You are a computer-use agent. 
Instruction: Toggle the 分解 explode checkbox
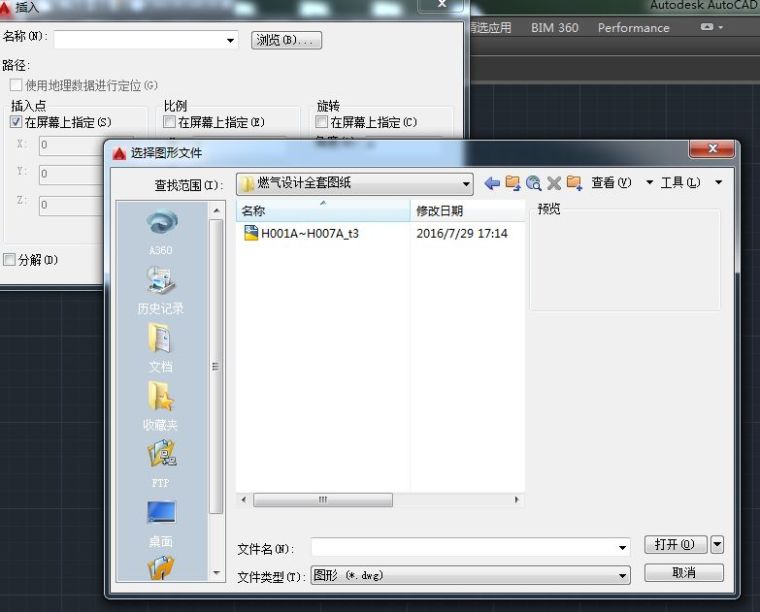(10, 260)
